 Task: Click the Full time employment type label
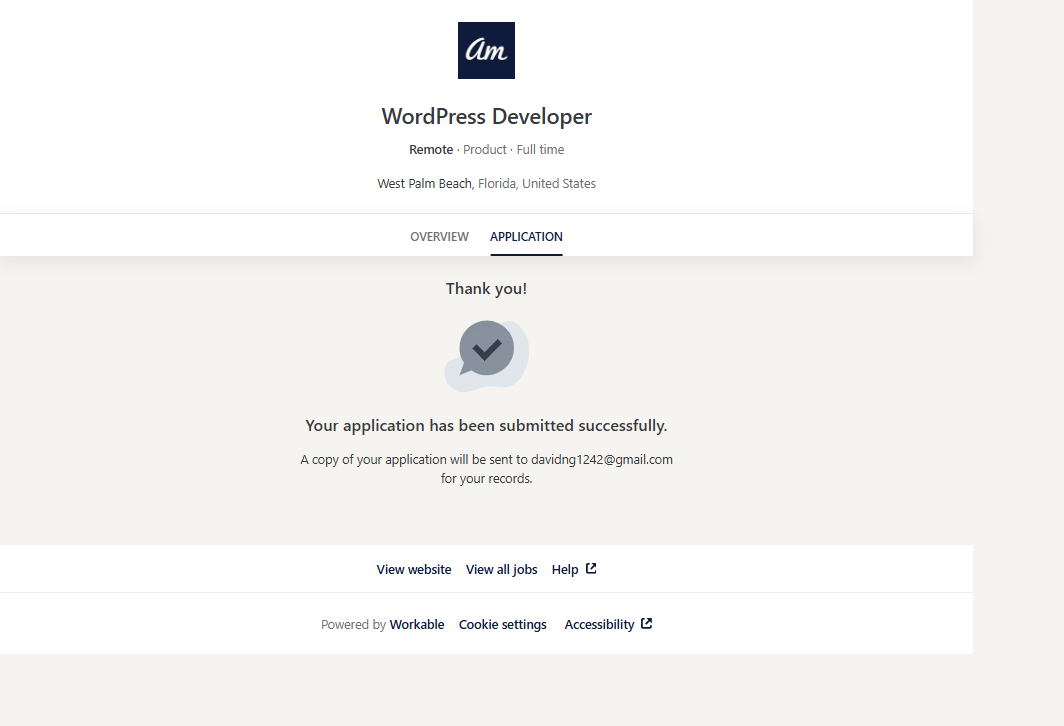click(x=540, y=150)
